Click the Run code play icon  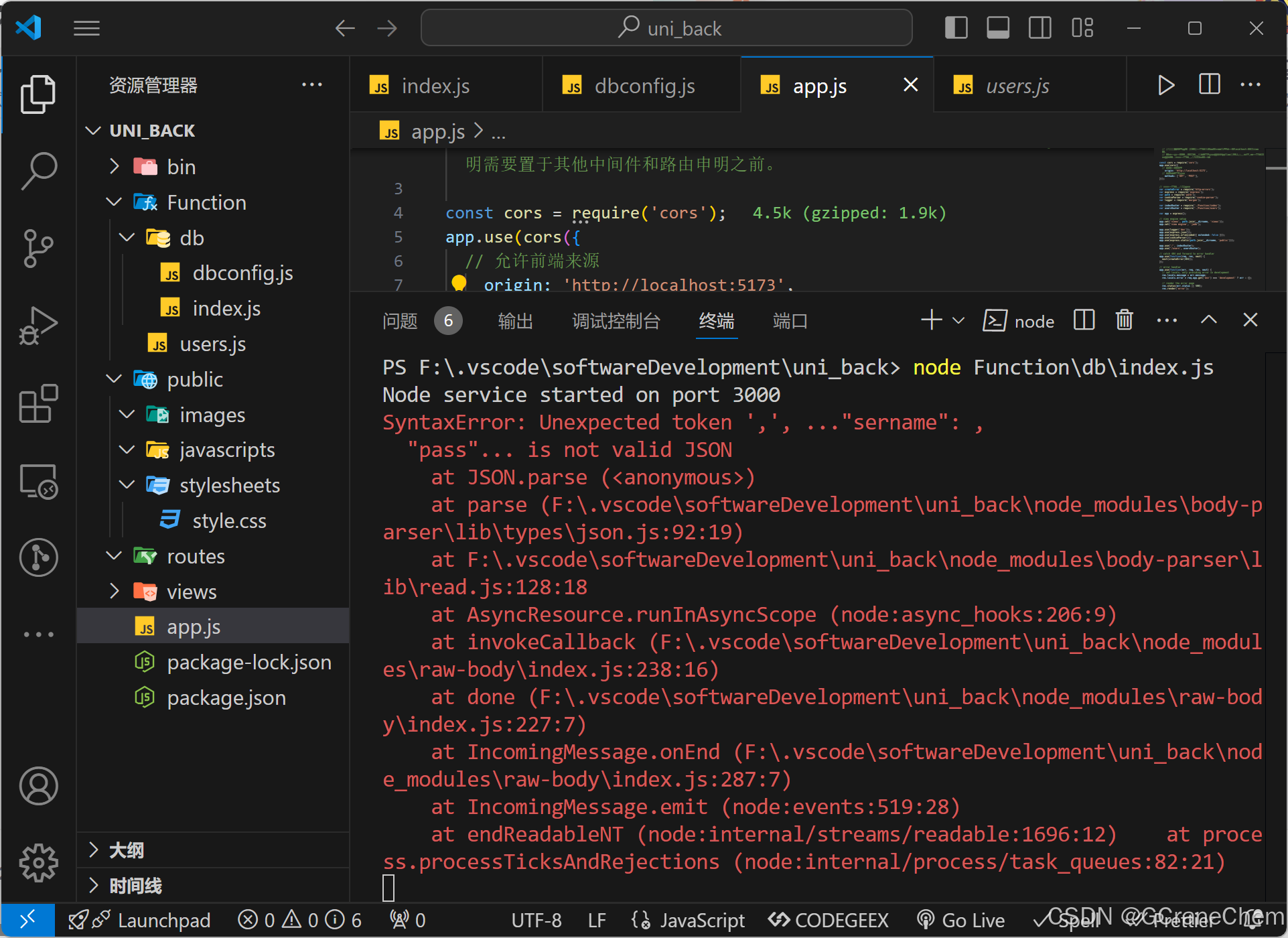[x=1165, y=85]
